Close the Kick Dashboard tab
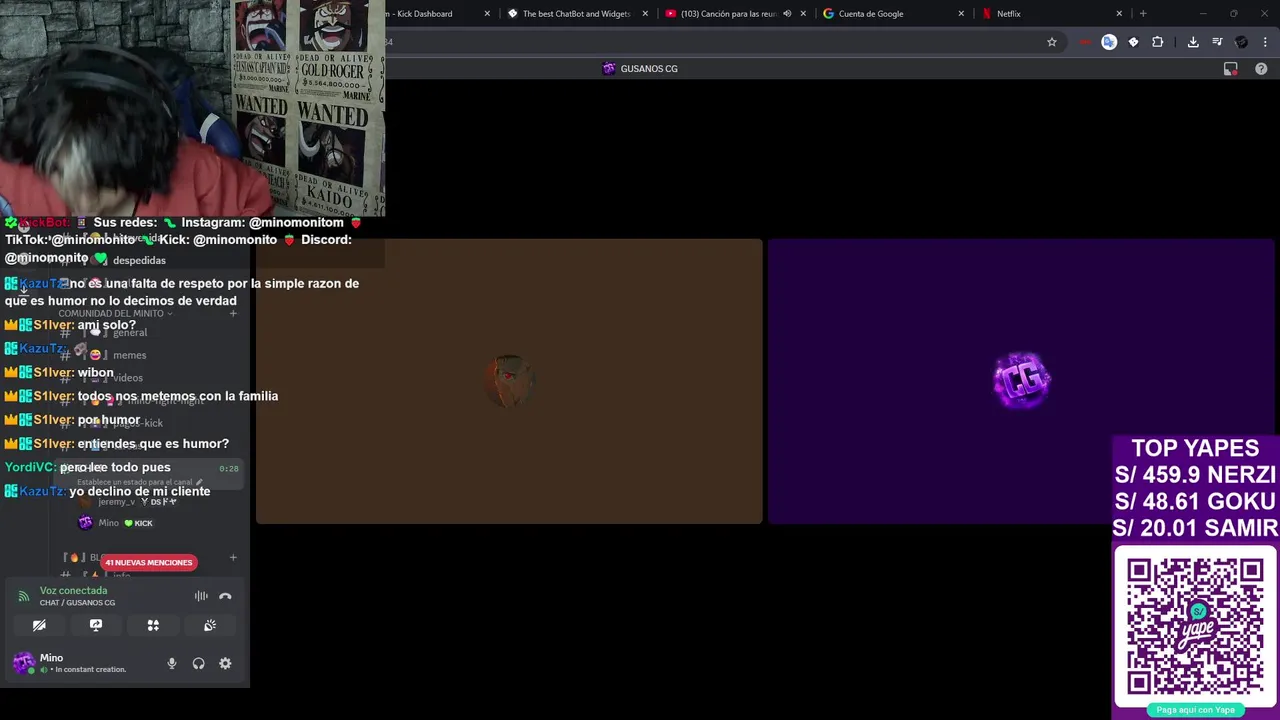 [487, 14]
